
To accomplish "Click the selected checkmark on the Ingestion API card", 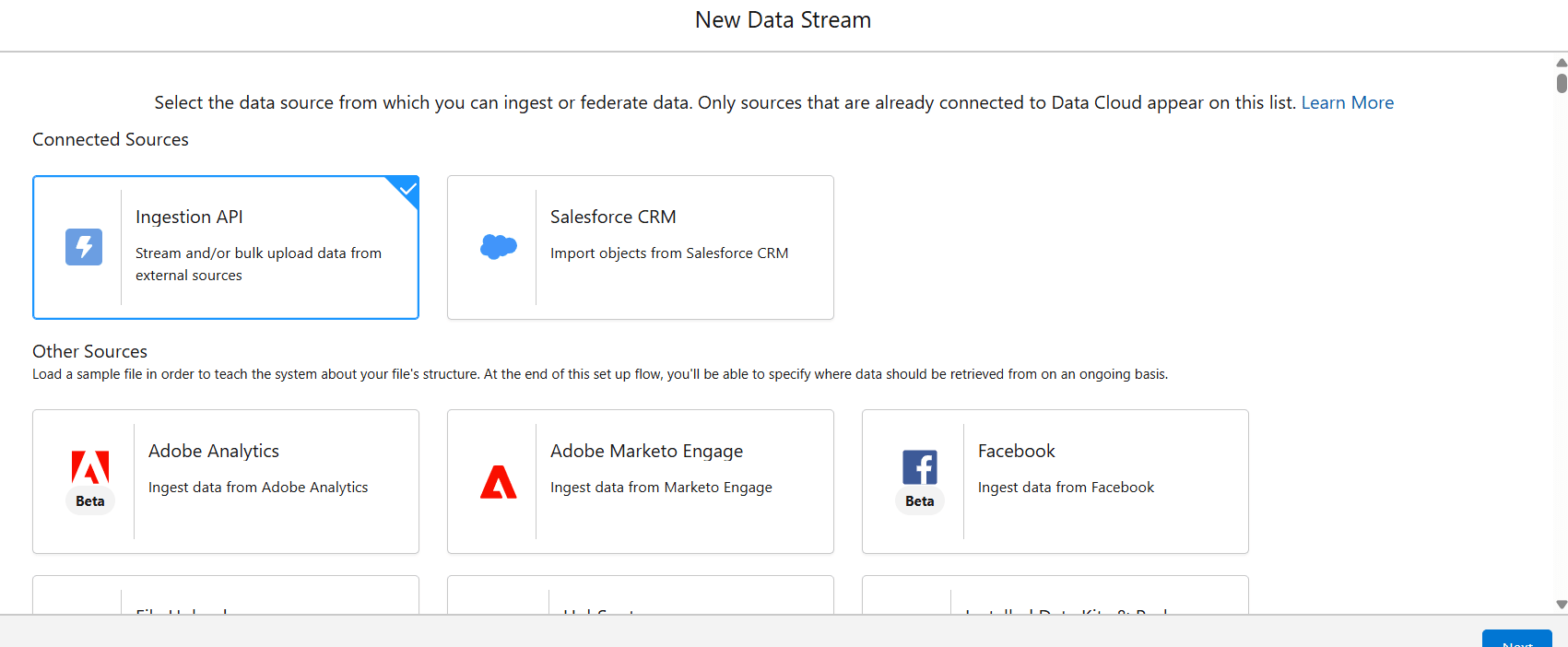I will [x=407, y=188].
